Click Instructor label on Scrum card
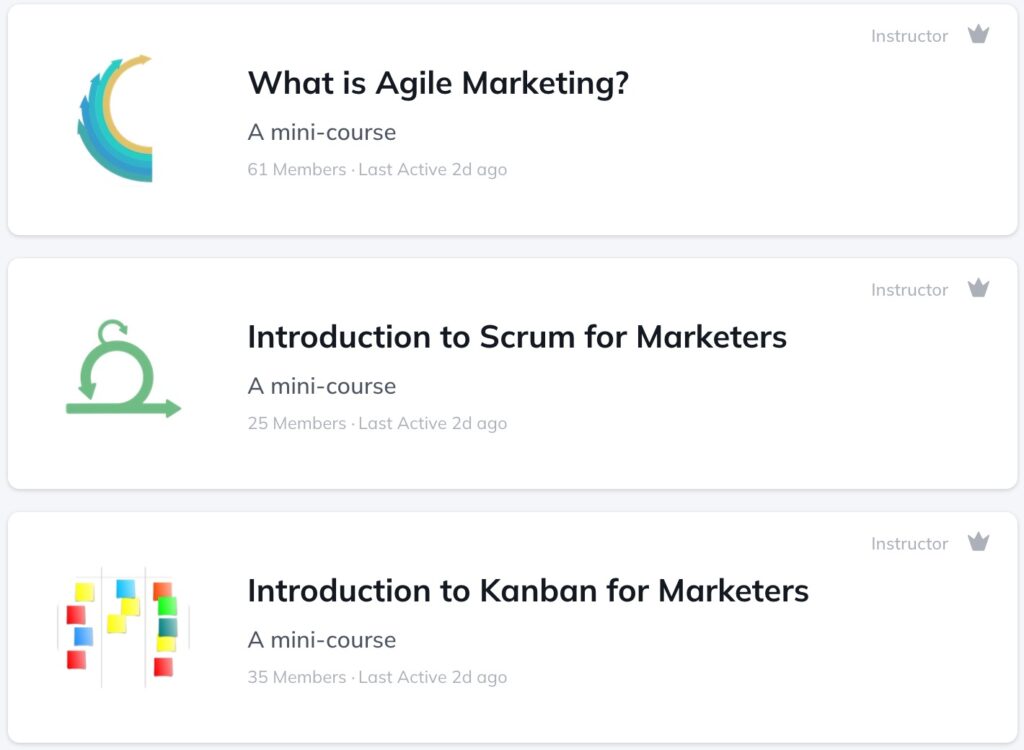 click(909, 289)
